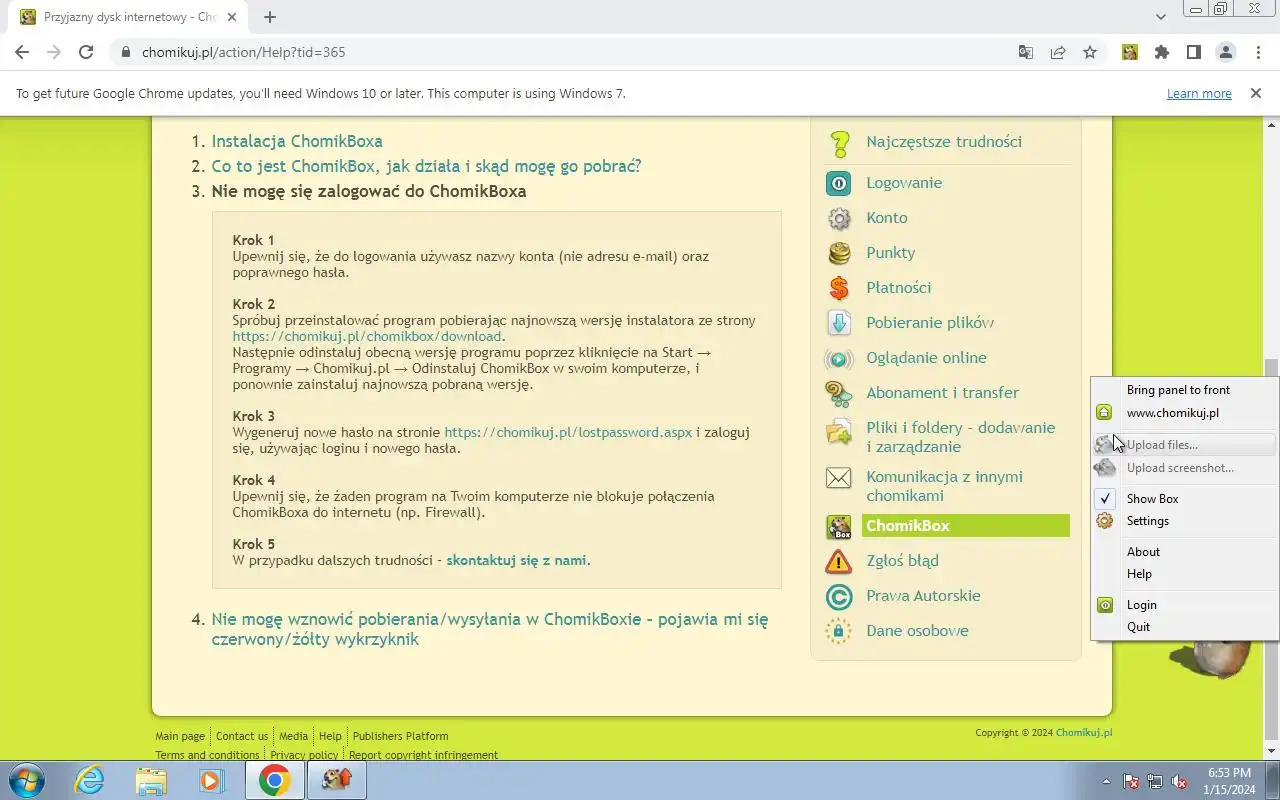Click Learn more in update notice

pyautogui.click(x=1199, y=94)
